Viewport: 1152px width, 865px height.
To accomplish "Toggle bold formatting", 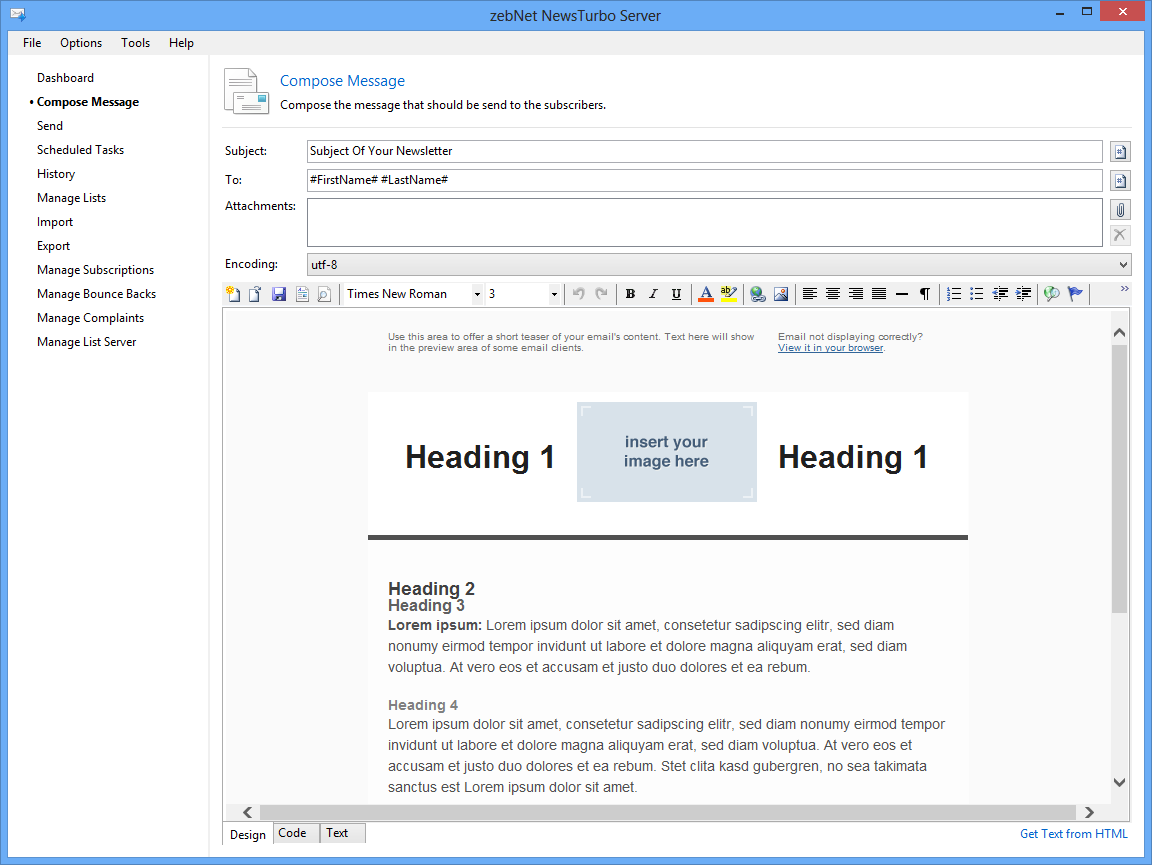I will [x=630, y=294].
